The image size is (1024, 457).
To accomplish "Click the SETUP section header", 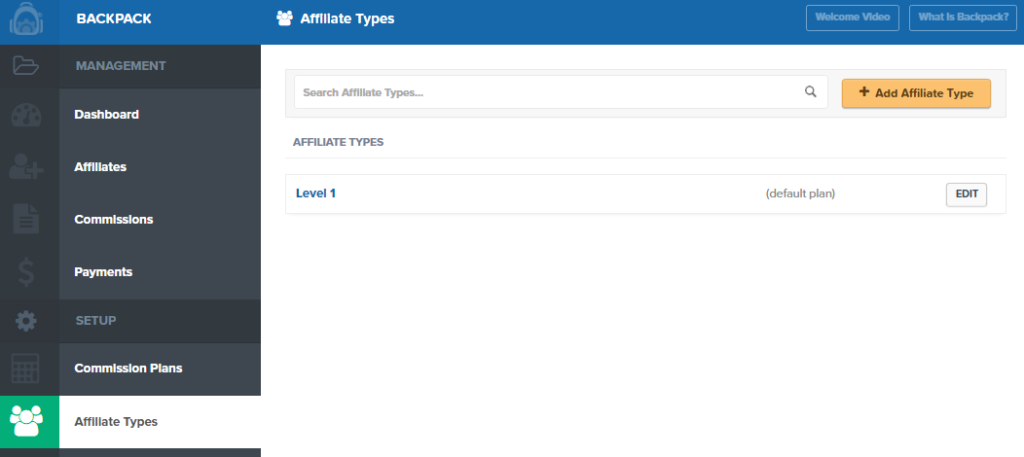I will coord(95,321).
